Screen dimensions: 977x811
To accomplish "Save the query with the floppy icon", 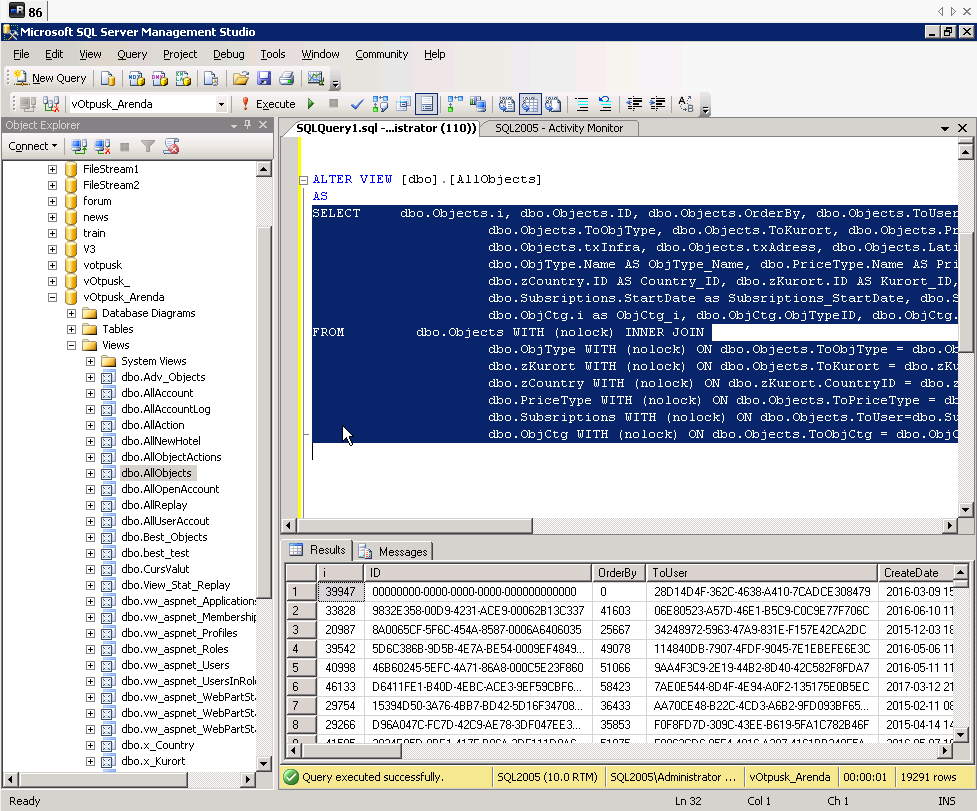I will (264, 78).
